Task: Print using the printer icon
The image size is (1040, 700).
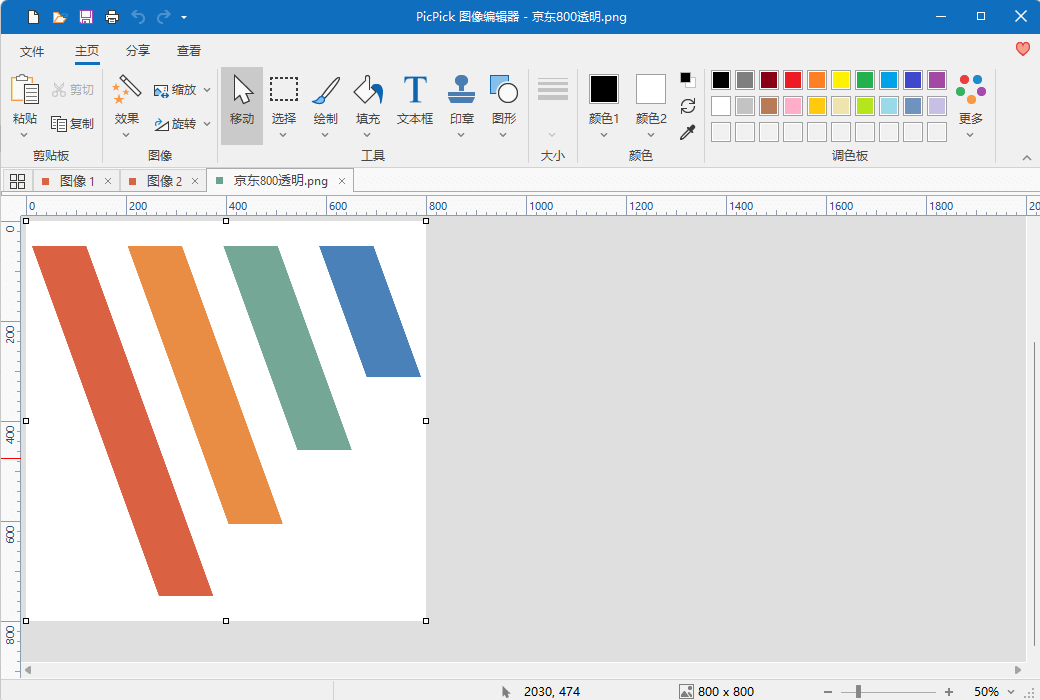Action: click(x=112, y=17)
